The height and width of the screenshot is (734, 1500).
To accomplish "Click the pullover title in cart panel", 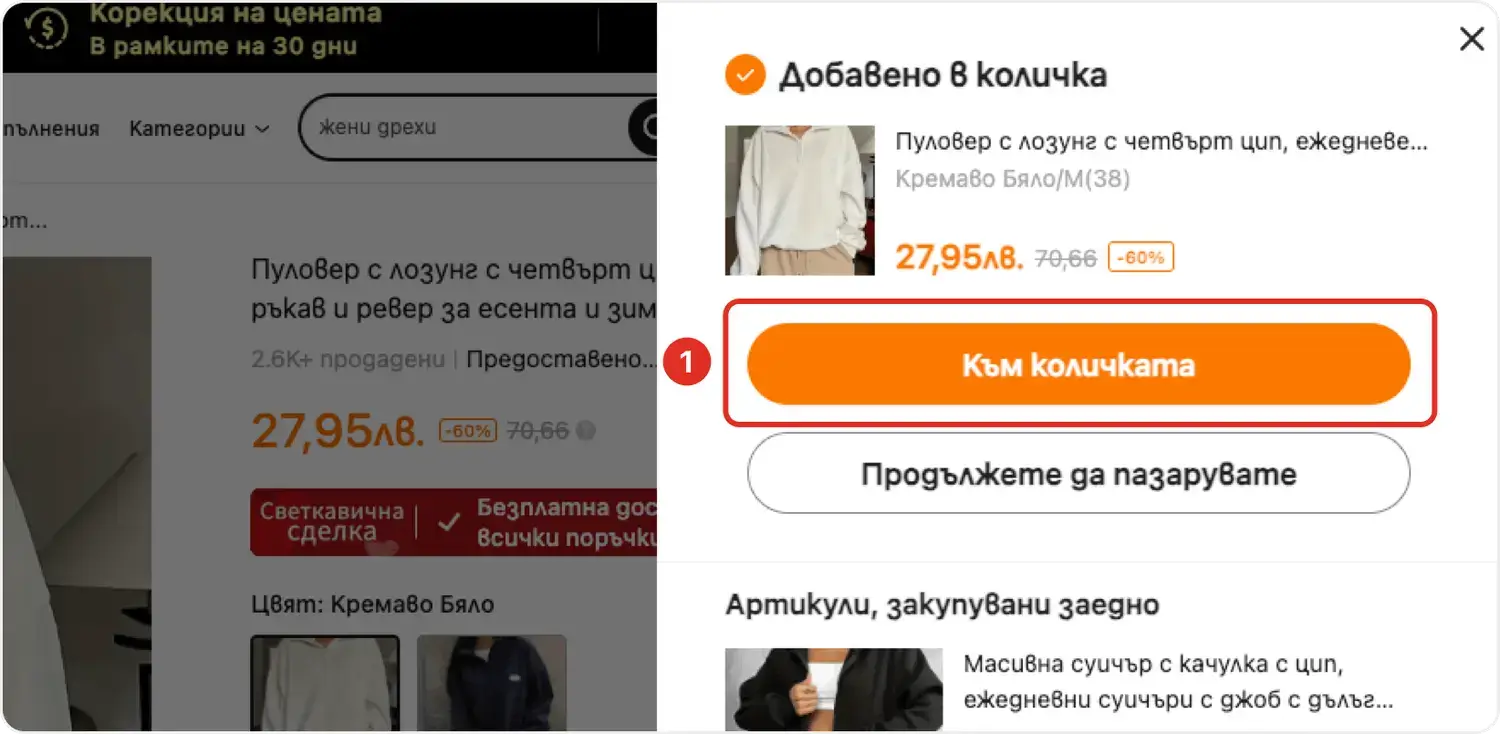I will pos(1161,141).
